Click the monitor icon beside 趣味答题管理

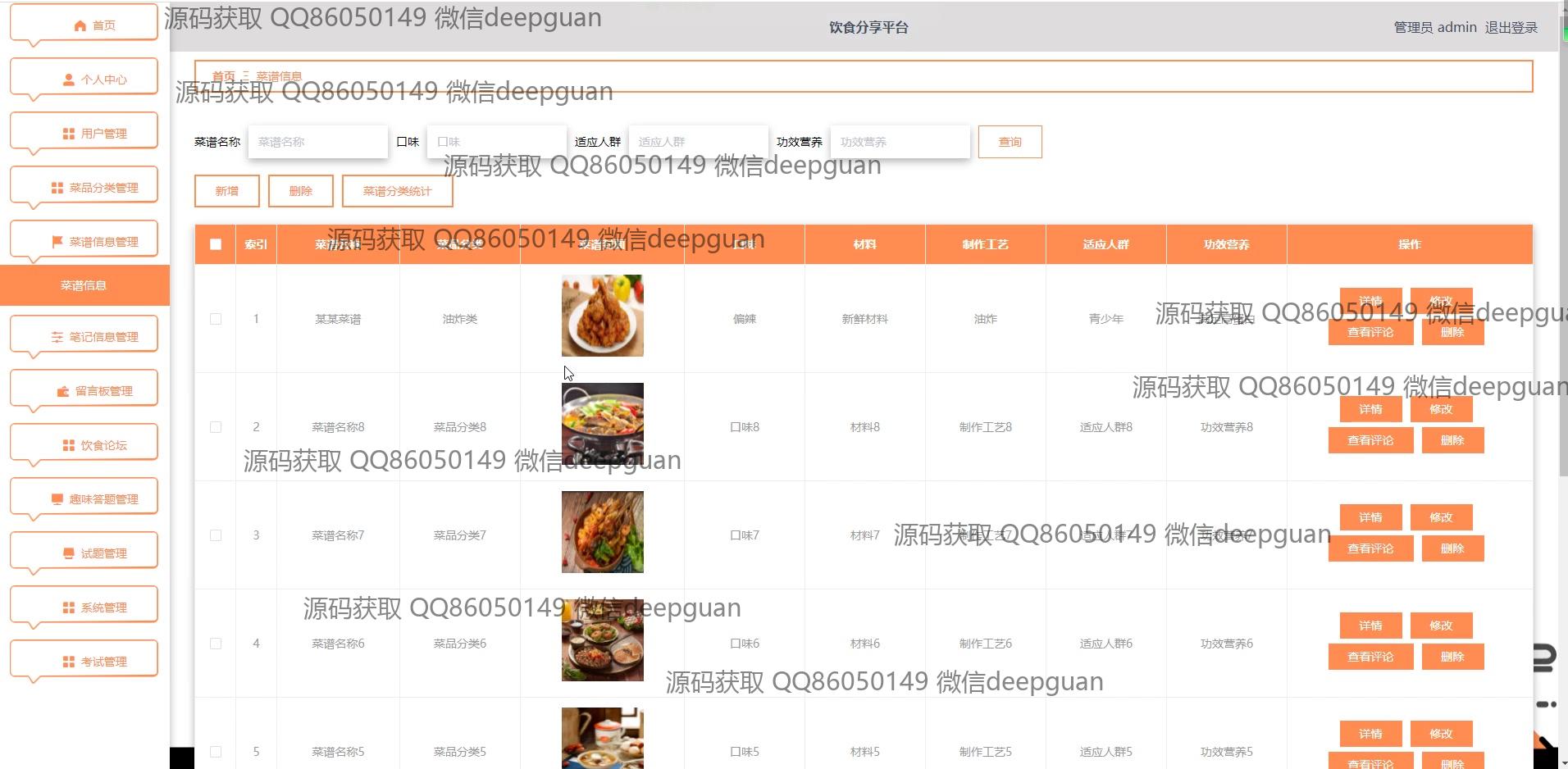click(x=57, y=499)
